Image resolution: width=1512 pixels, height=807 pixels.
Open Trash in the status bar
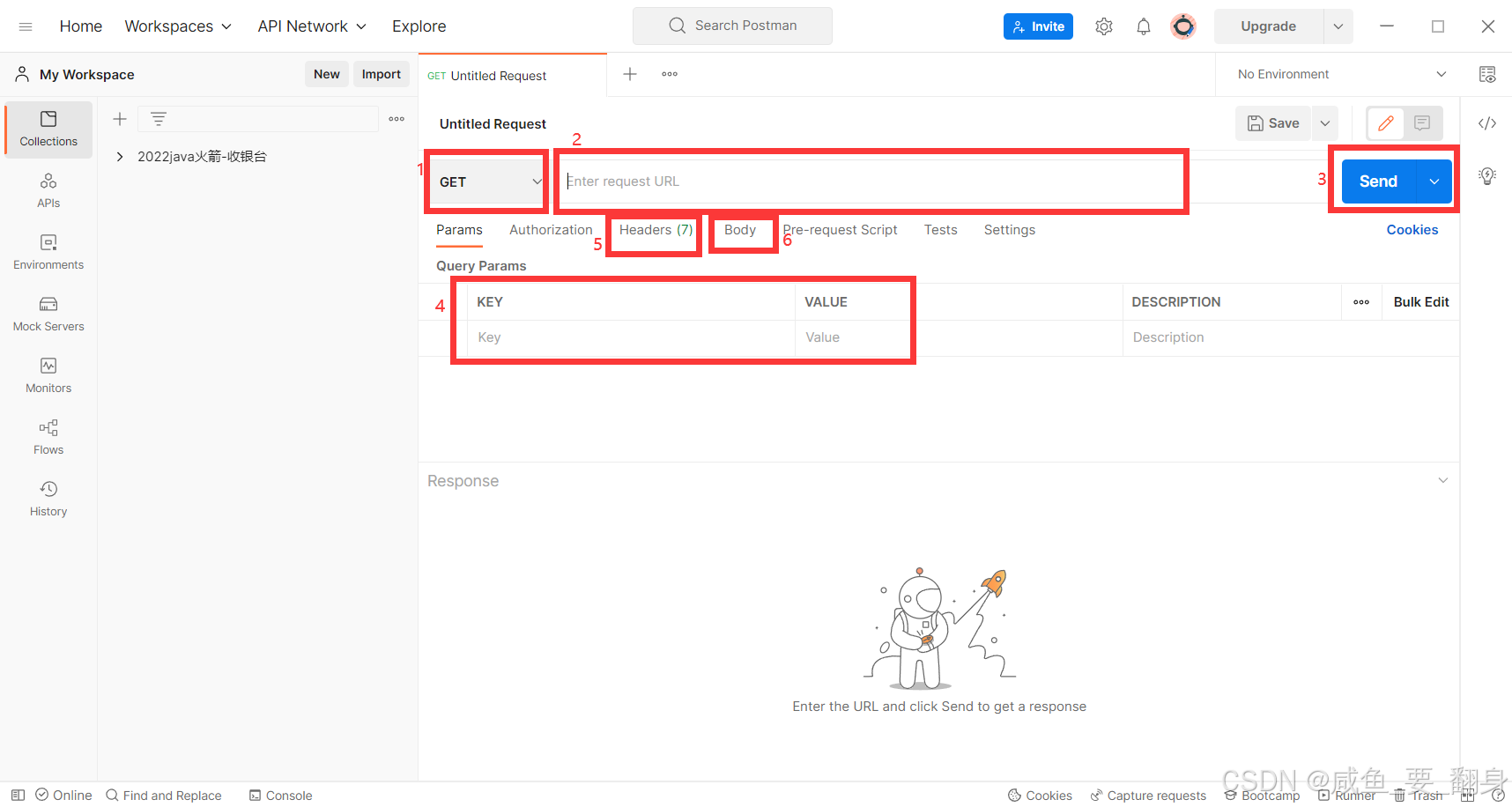(x=1418, y=796)
